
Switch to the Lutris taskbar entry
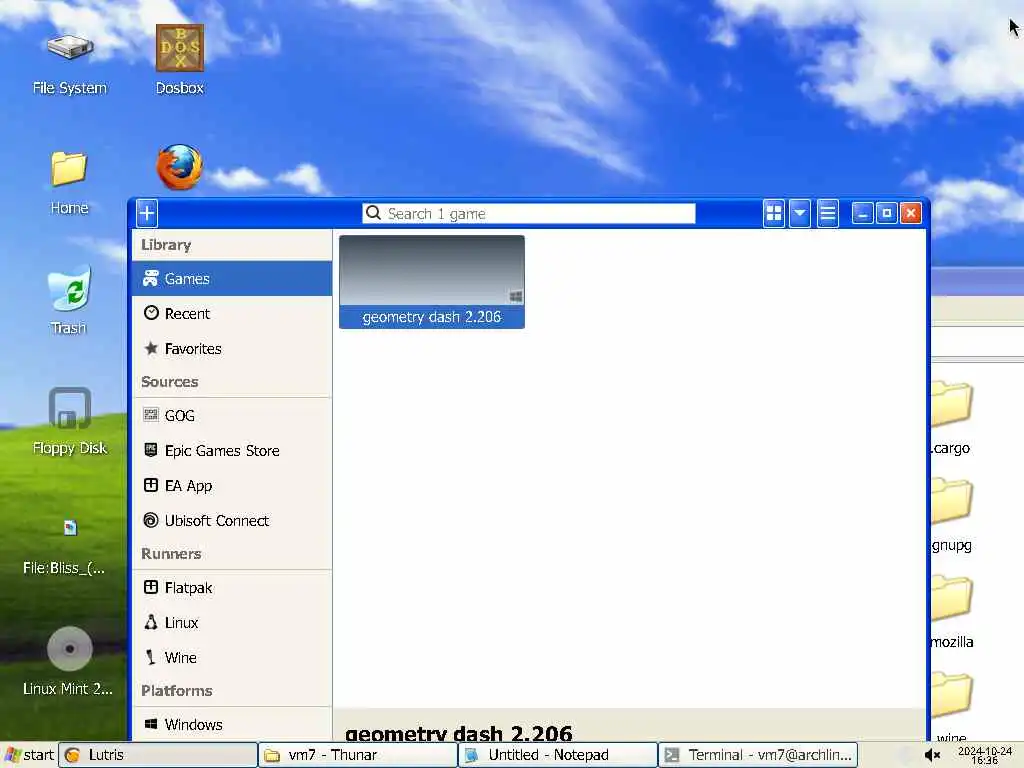pyautogui.click(x=159, y=755)
